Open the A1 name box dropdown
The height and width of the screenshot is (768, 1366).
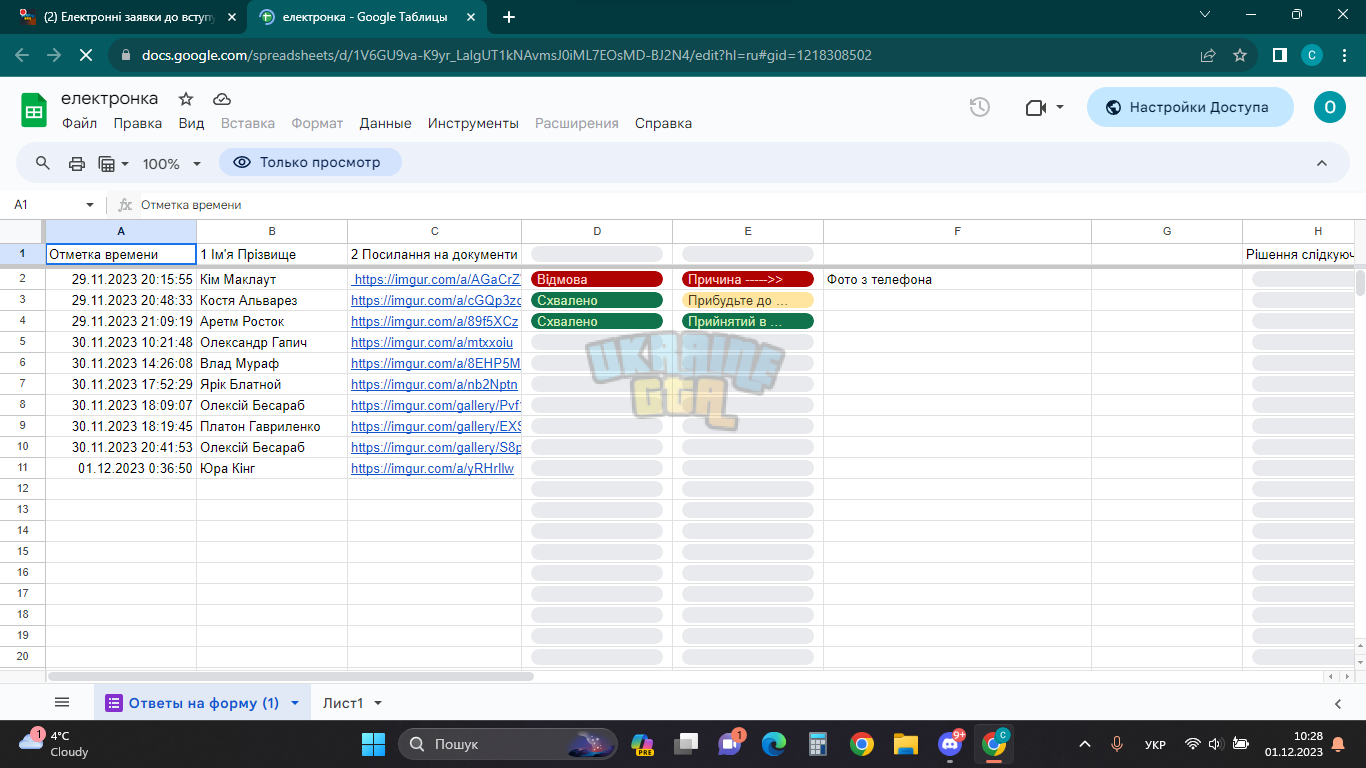pyautogui.click(x=90, y=205)
